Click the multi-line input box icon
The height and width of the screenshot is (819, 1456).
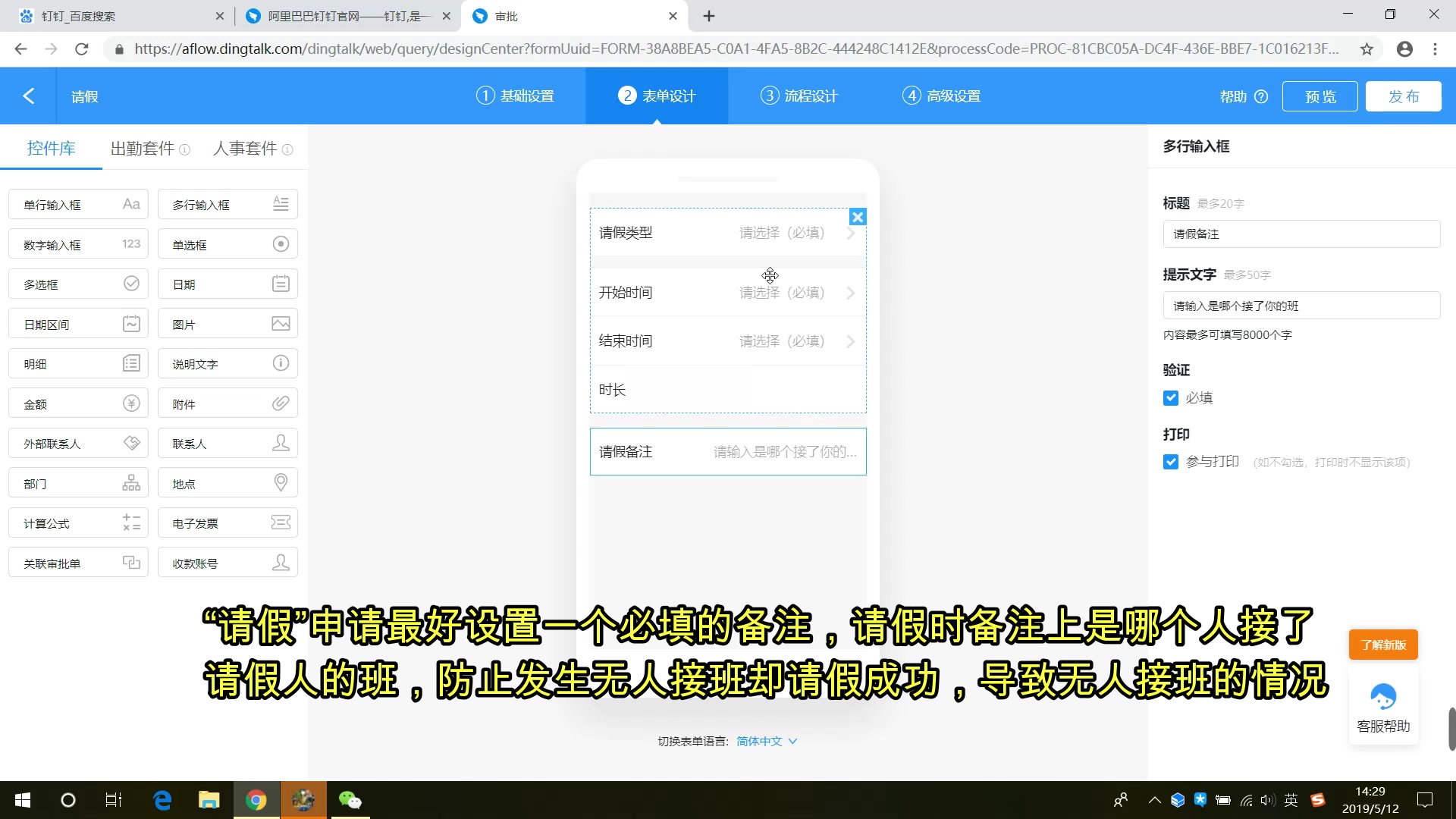pyautogui.click(x=280, y=204)
